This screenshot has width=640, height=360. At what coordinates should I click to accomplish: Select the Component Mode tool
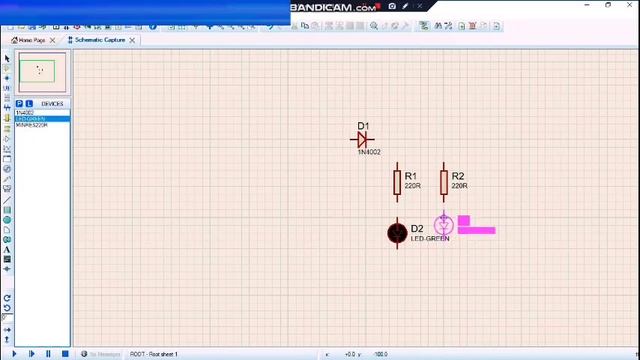pyautogui.click(x=7, y=69)
